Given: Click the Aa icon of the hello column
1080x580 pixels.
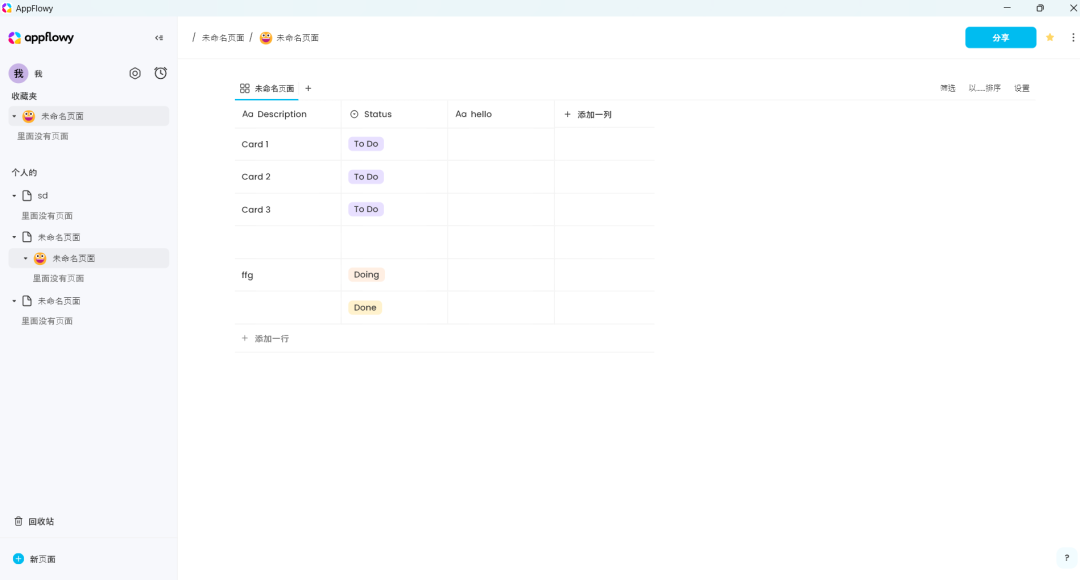Looking at the screenshot, I should click(x=461, y=114).
